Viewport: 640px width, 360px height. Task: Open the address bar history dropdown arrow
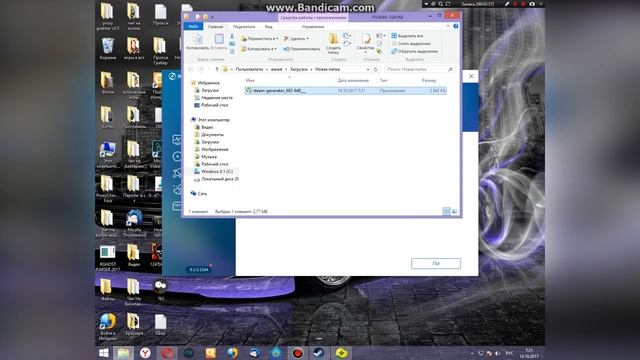[368, 69]
